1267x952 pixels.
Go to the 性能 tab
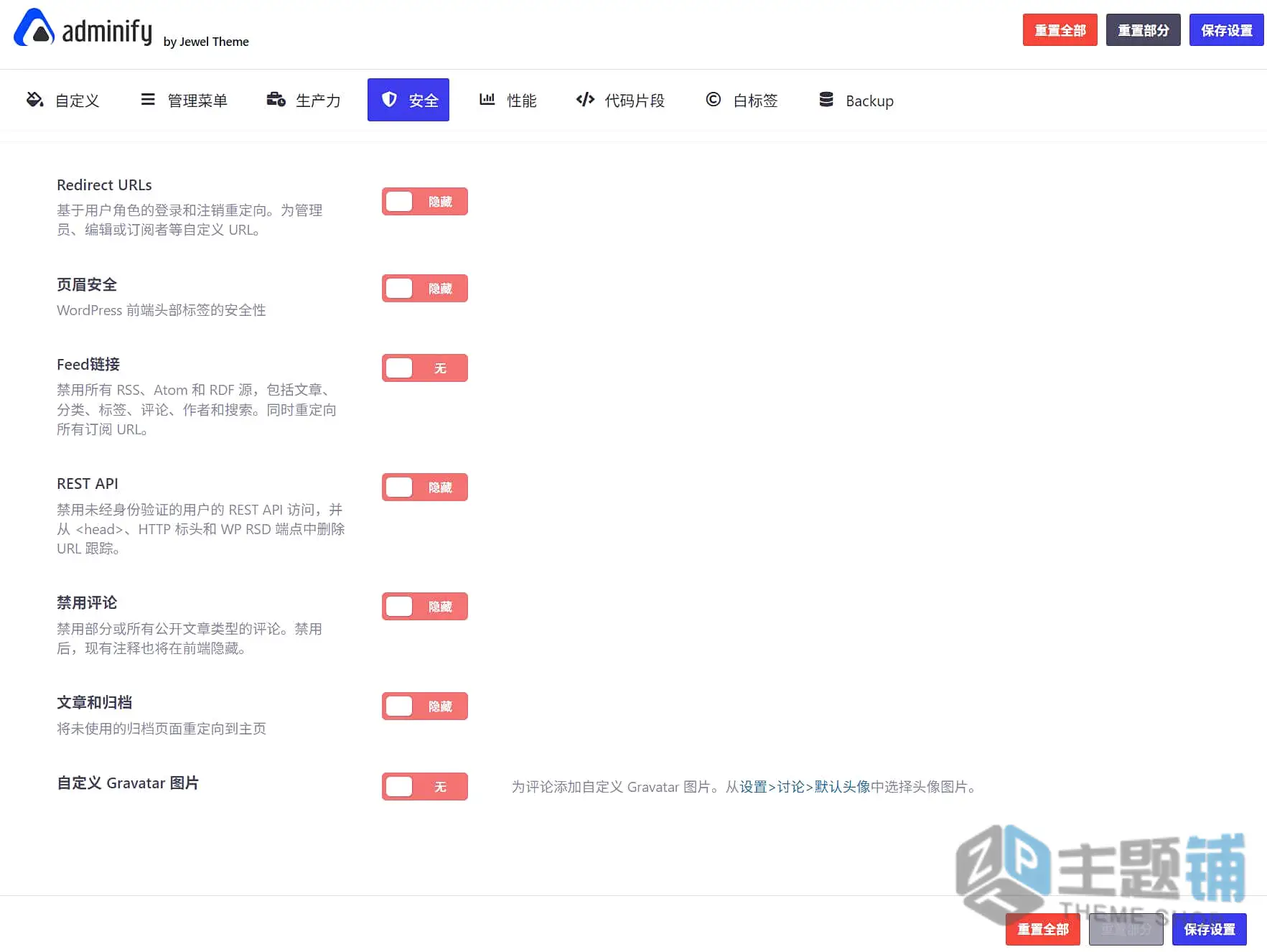508,100
